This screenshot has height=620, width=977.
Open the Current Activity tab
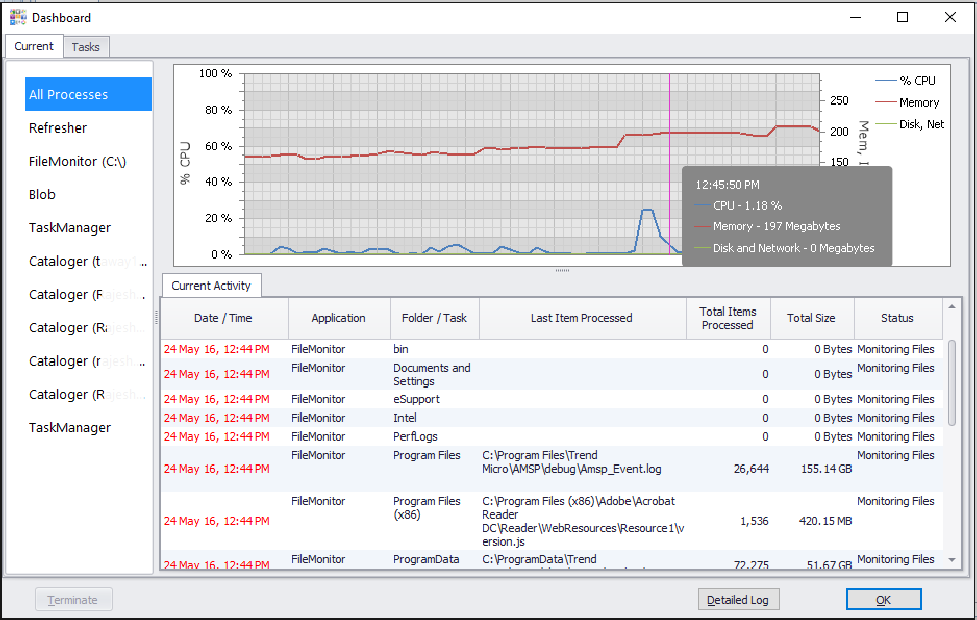[x=211, y=285]
